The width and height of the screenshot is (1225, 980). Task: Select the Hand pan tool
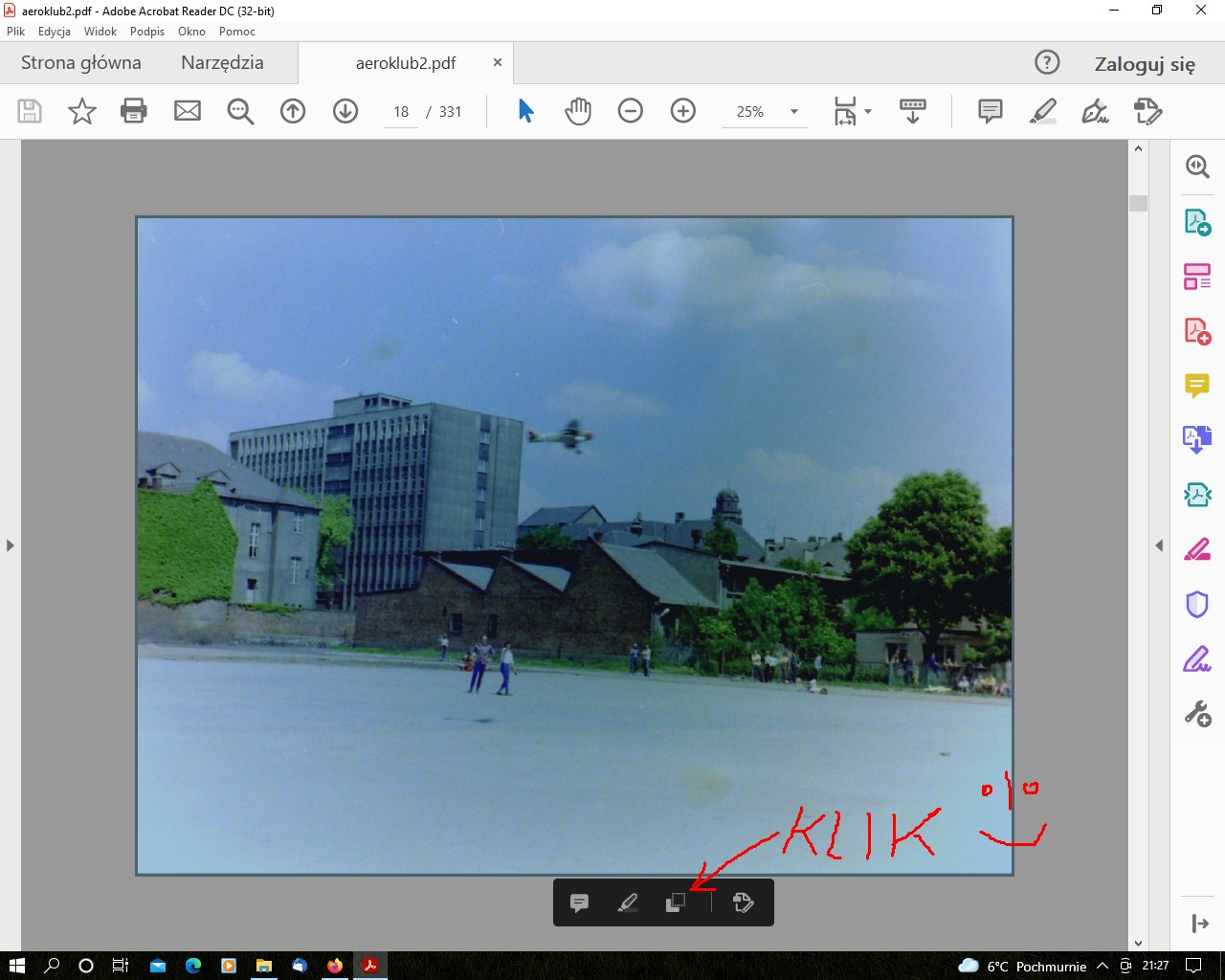[578, 111]
